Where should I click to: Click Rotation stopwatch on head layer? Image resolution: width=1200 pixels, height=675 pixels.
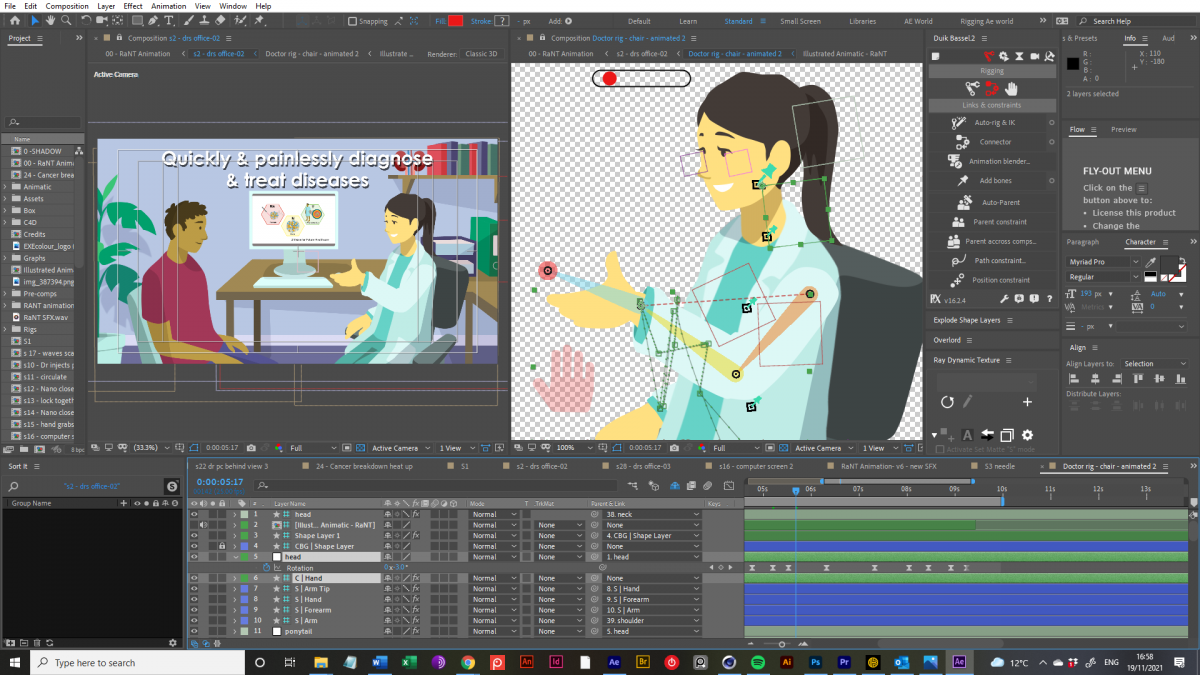pos(266,568)
